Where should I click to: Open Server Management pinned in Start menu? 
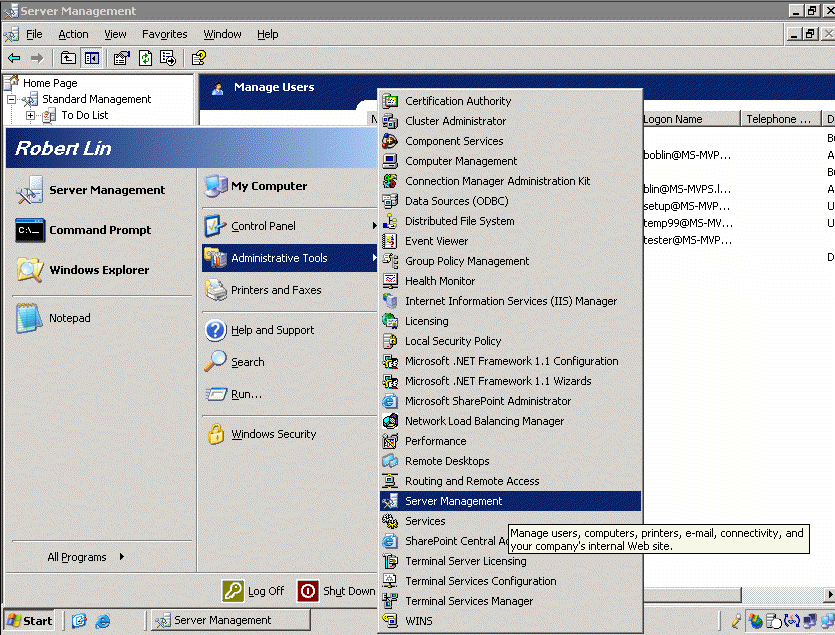(x=101, y=190)
